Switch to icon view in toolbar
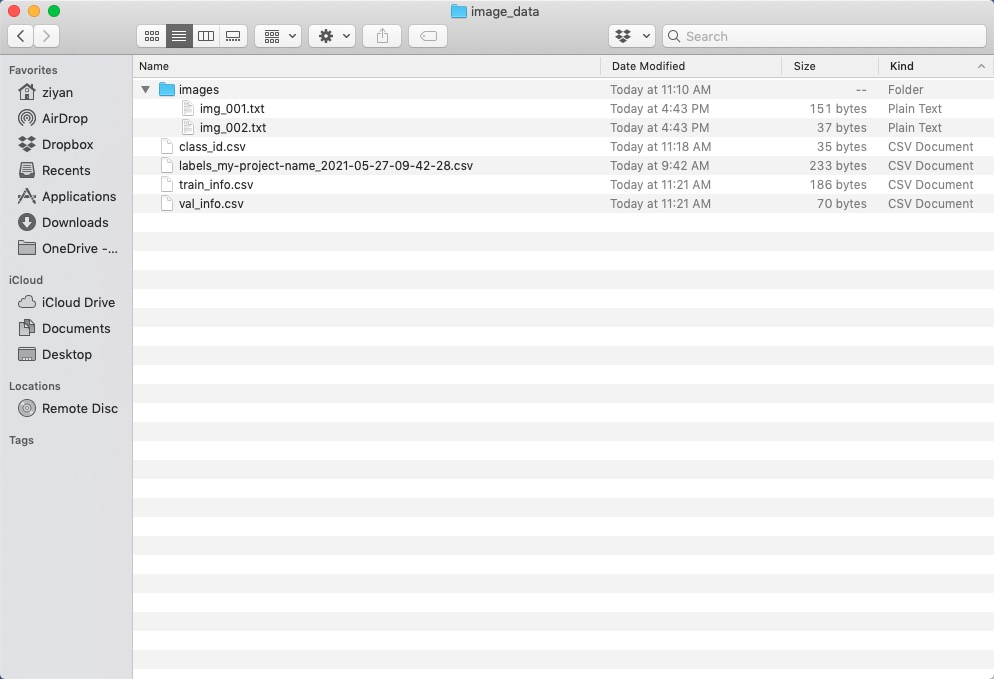Viewport: 994px width, 679px height. tap(152, 36)
